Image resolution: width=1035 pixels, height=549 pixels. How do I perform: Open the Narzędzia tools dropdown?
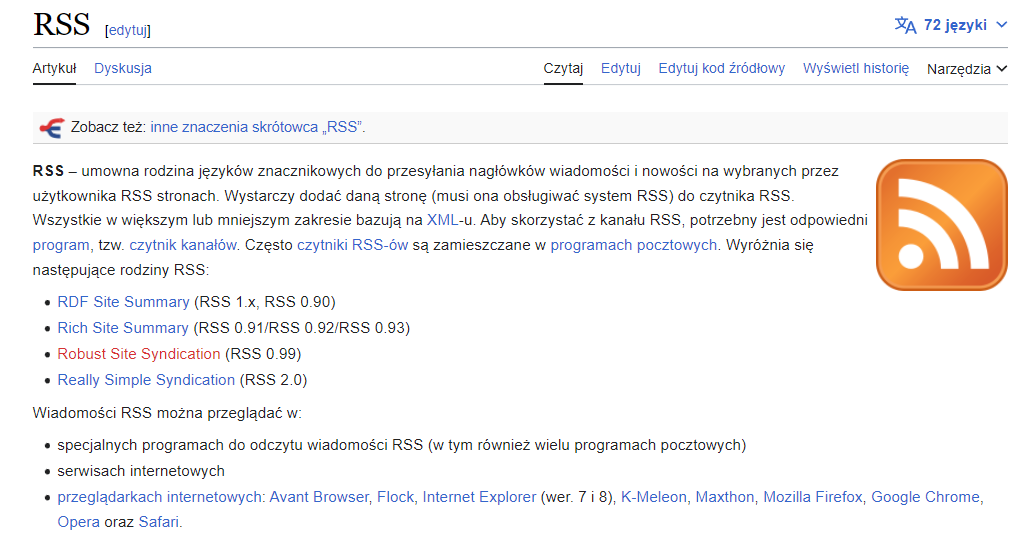967,69
